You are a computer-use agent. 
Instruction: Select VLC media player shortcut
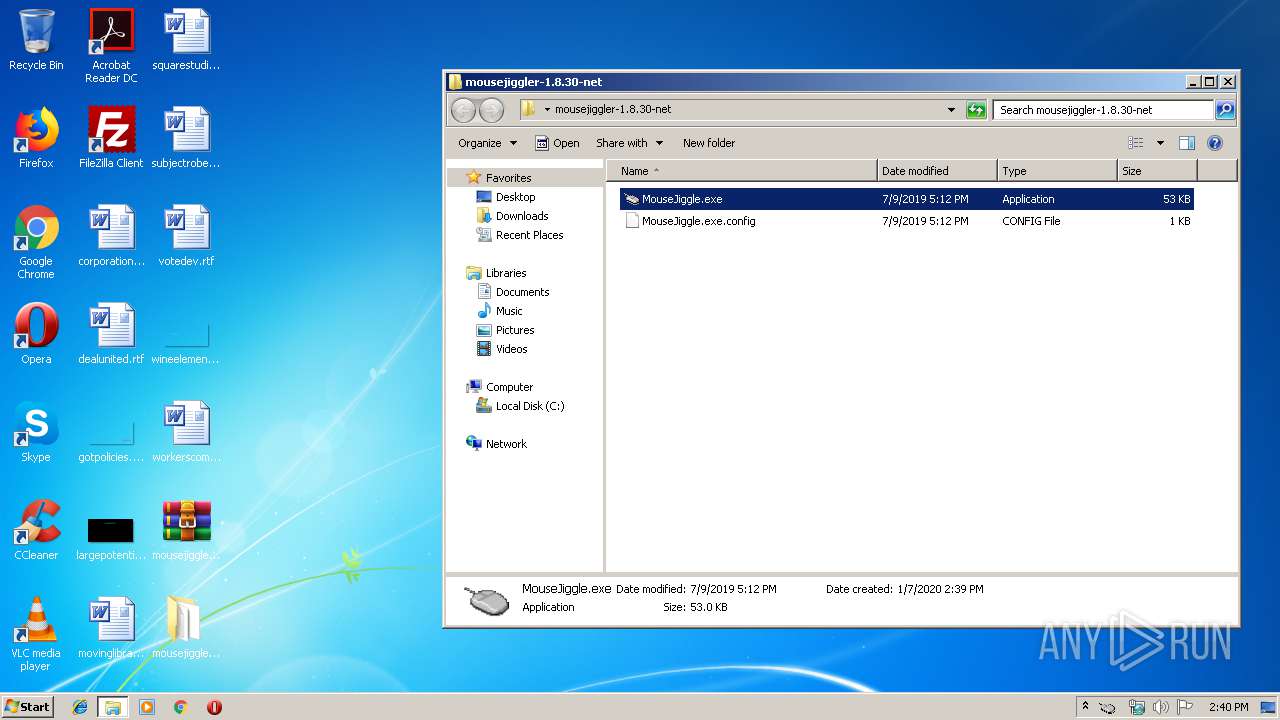[36, 634]
